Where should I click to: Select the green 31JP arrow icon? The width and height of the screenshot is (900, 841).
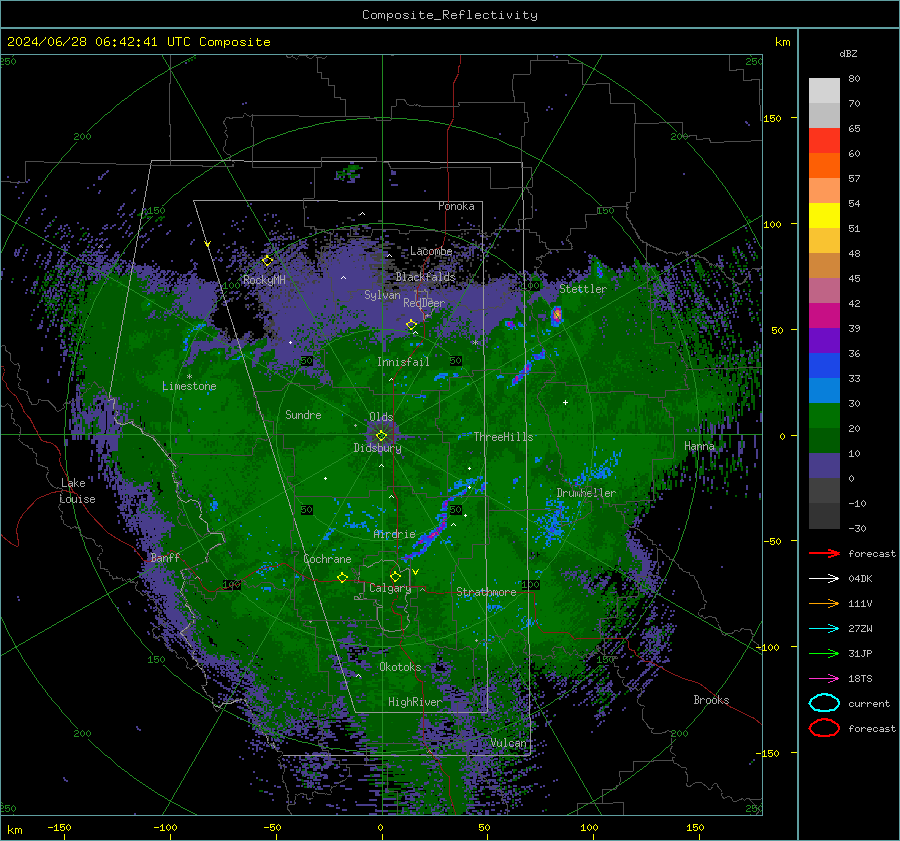pos(824,653)
